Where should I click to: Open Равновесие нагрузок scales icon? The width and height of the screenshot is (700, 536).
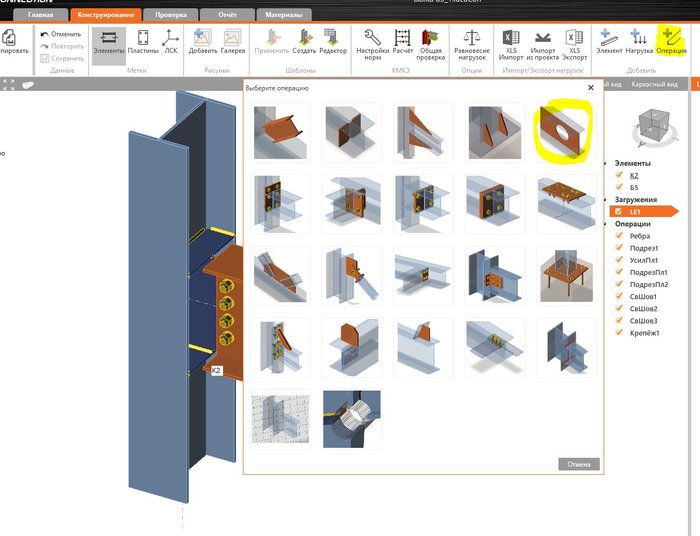472,45
